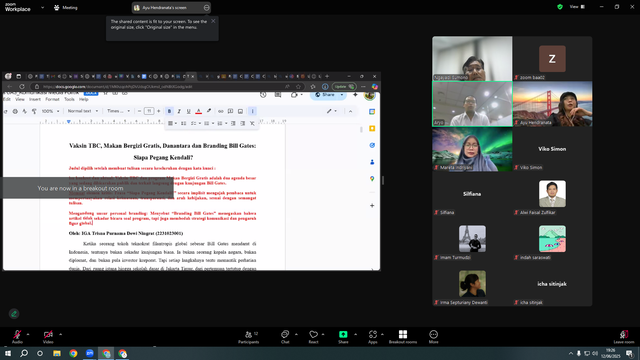Open the Insert menu in Google Docs

[35, 99]
